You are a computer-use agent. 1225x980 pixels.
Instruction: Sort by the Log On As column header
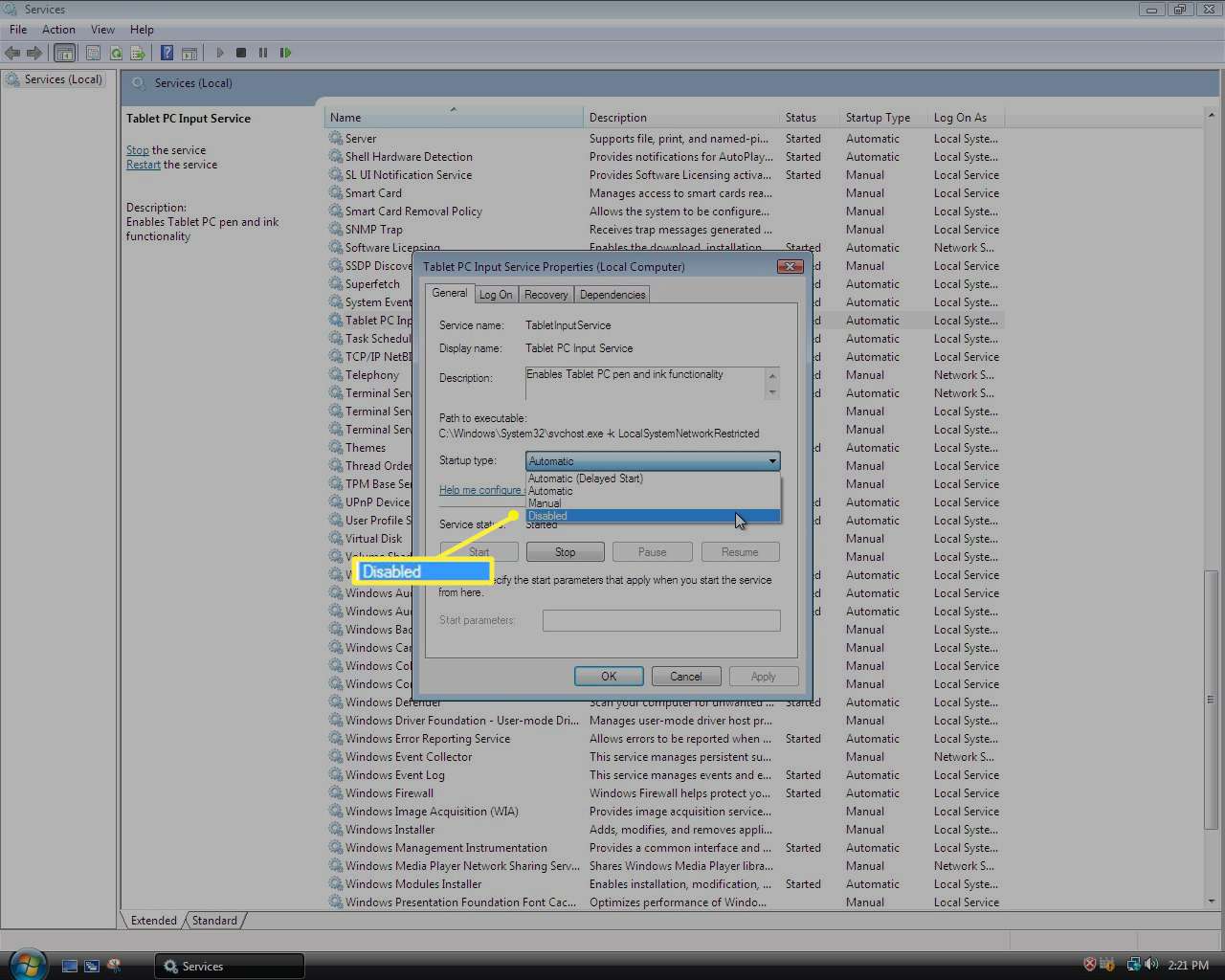pos(967,118)
